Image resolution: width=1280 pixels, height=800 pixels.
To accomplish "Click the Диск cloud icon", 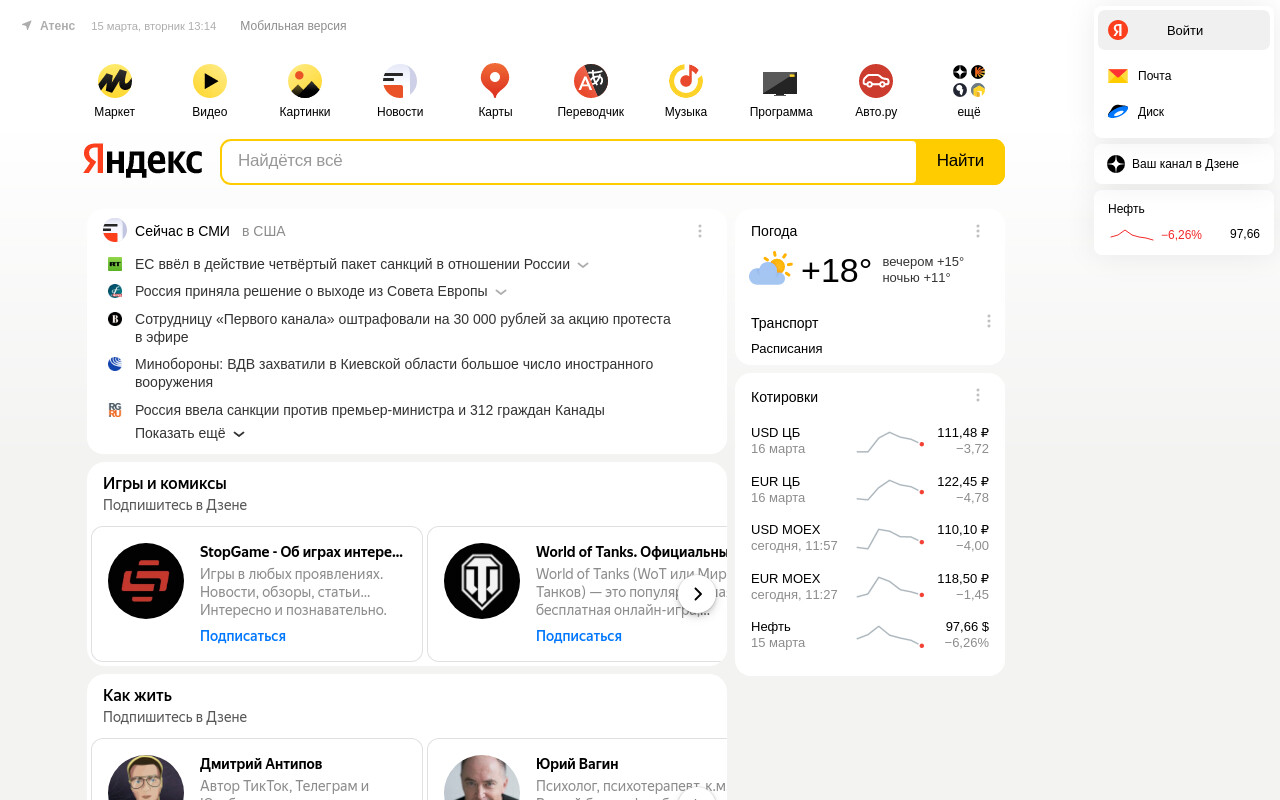I will pyautogui.click(x=1118, y=112).
